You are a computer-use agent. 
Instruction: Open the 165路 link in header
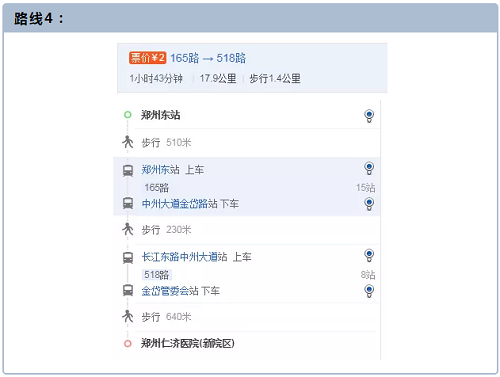[185, 58]
